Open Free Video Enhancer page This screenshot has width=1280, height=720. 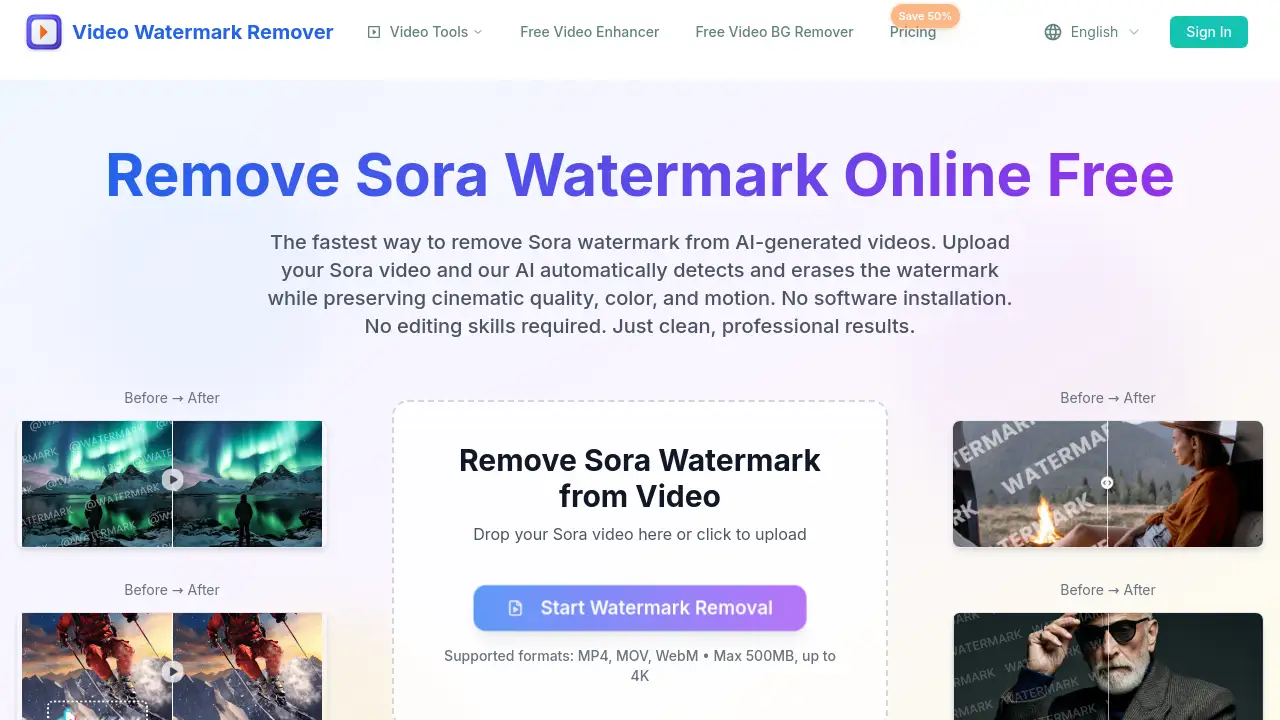pos(589,32)
